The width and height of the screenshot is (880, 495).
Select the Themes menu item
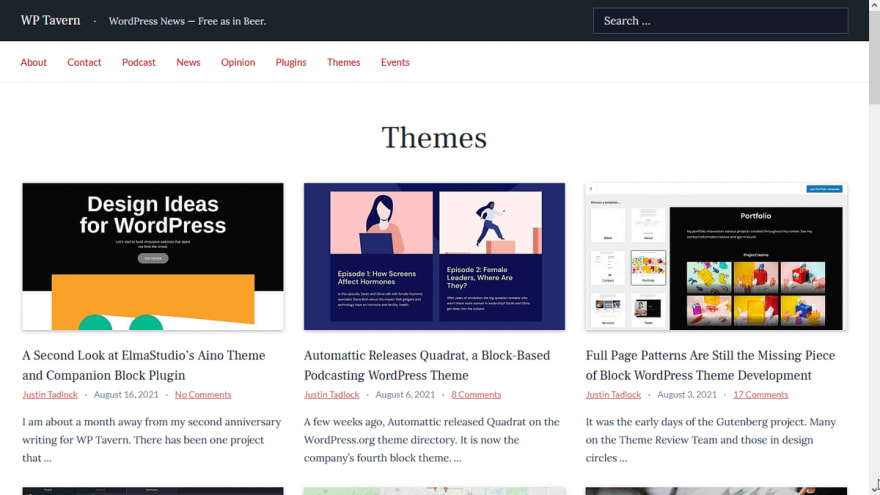tap(343, 62)
